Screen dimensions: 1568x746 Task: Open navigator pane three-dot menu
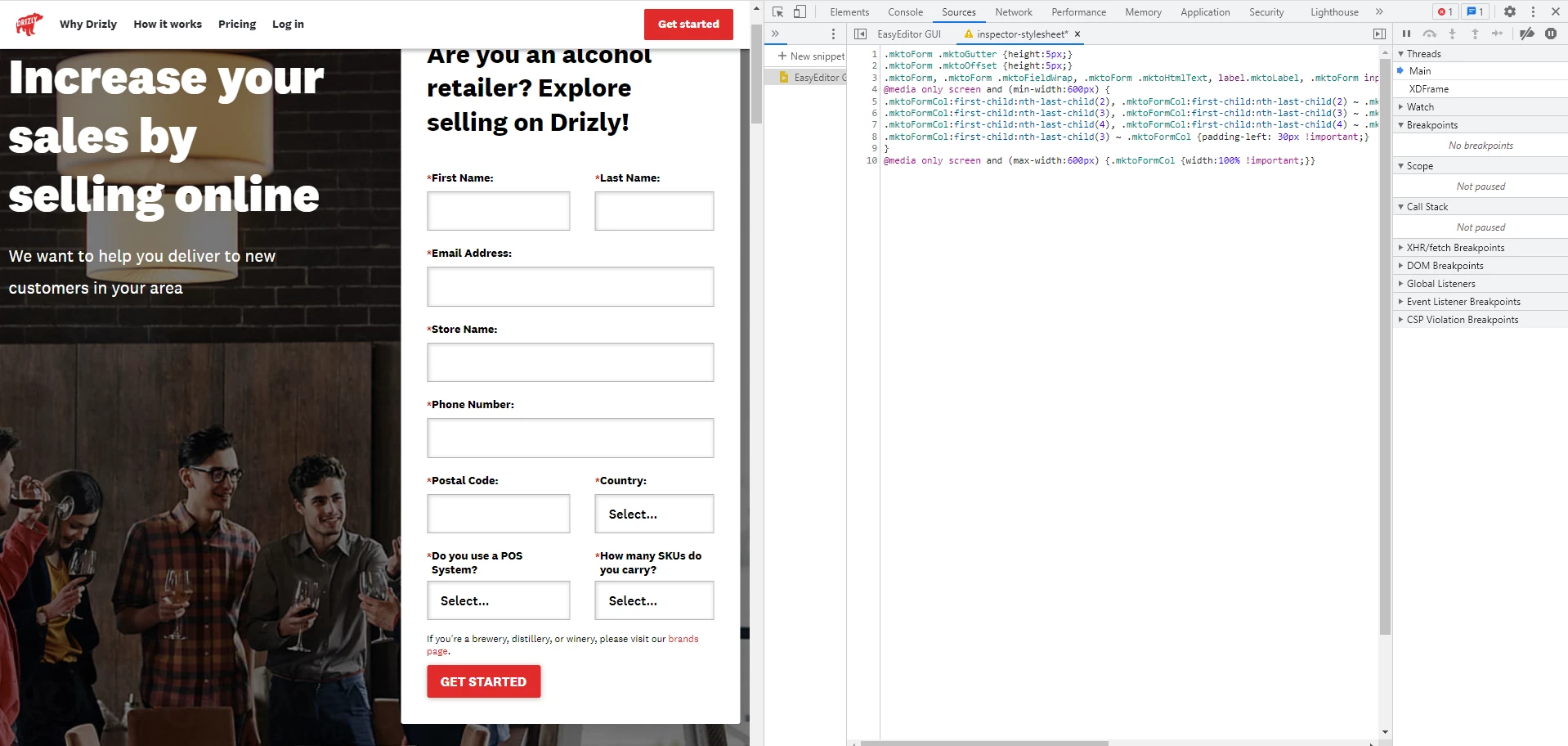833,34
